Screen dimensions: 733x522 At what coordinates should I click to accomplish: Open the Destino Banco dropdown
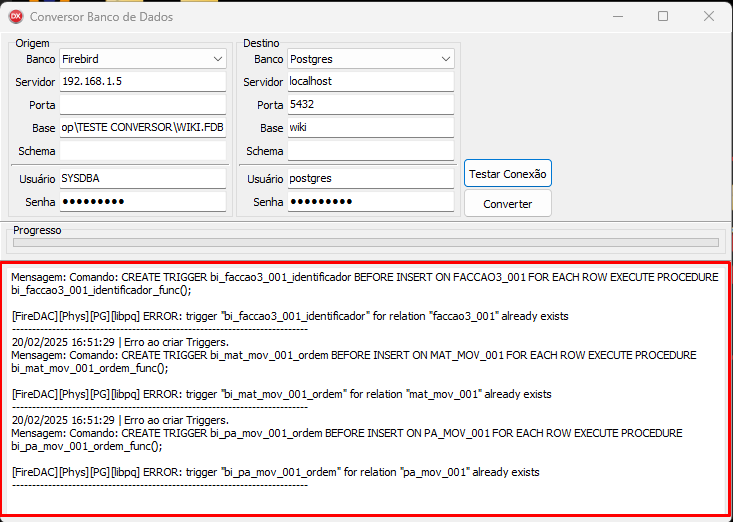(371, 59)
